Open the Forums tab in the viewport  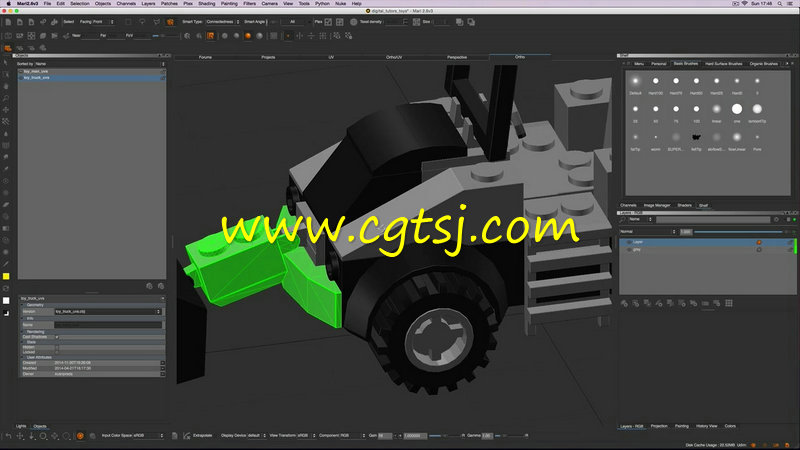pos(205,57)
